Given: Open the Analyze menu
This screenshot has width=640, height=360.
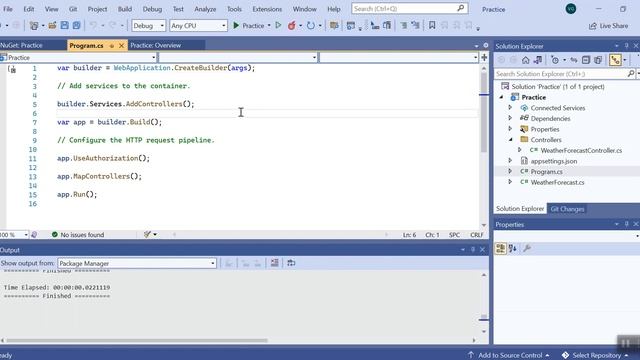Looking at the screenshot, I should [x=205, y=9].
